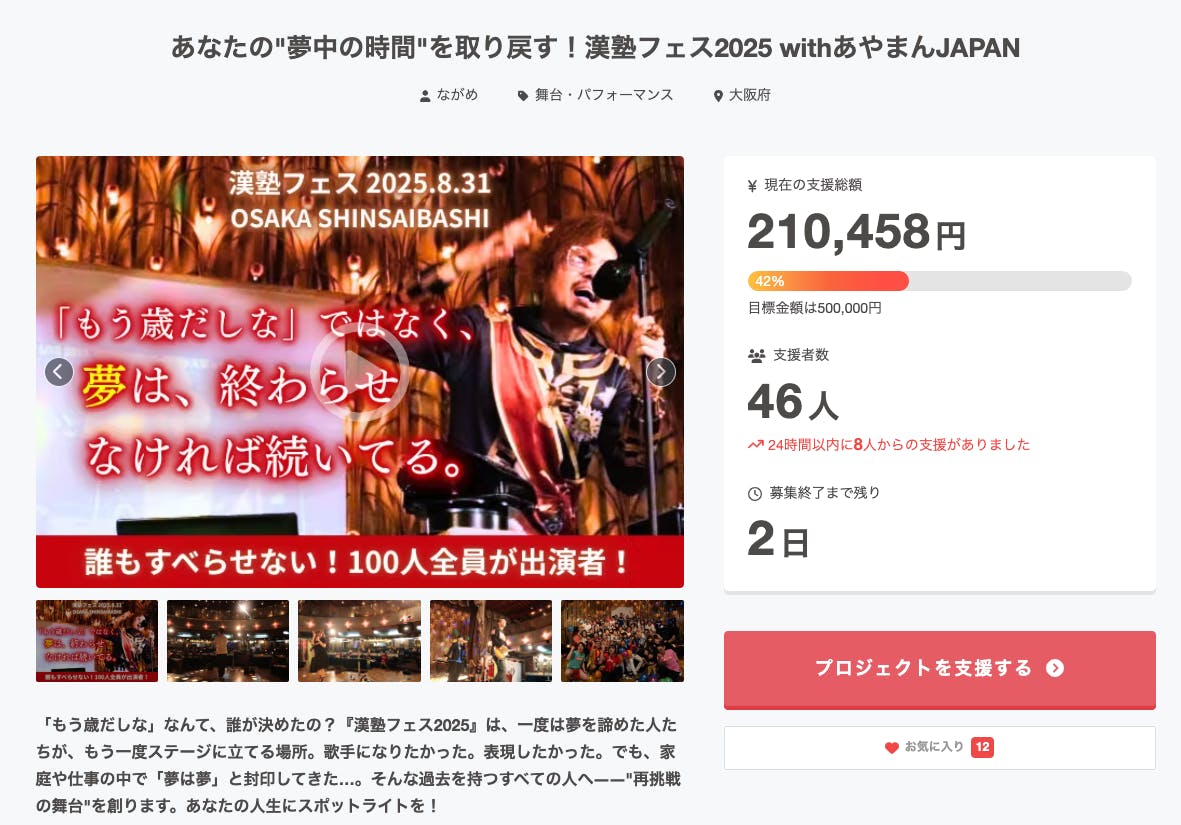This screenshot has width=1181, height=825.
Task: Click the tag icon for 舞台・パフォーマンス
Action: coord(523,96)
